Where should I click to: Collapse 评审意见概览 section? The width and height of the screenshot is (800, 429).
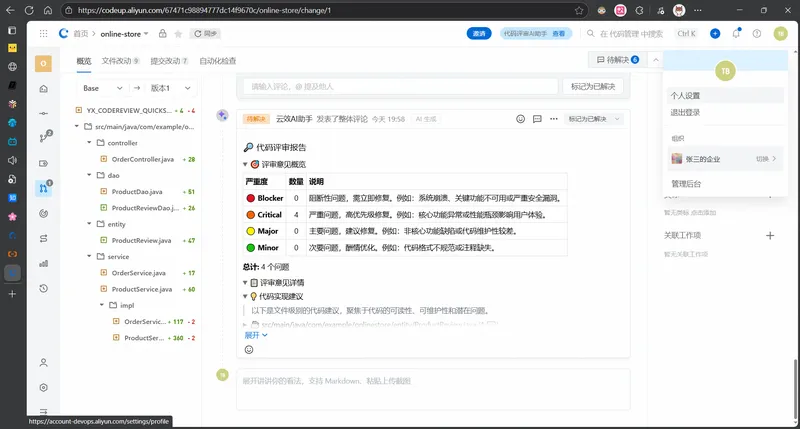coord(245,164)
